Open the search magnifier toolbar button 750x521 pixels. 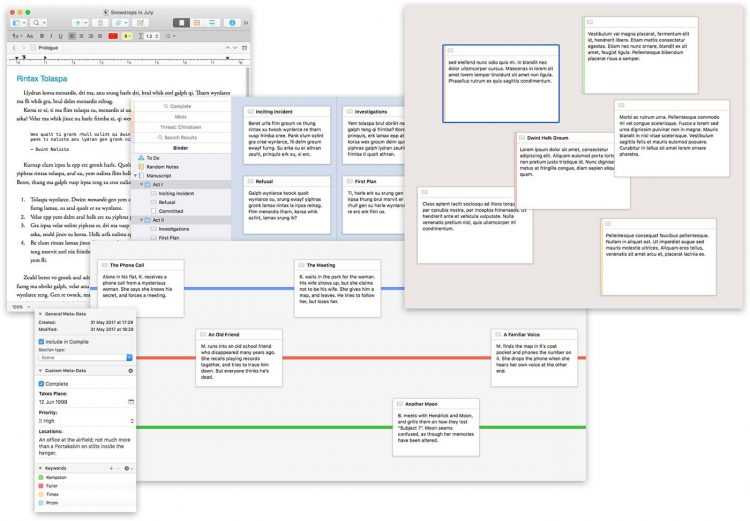pyautogui.click(x=39, y=22)
